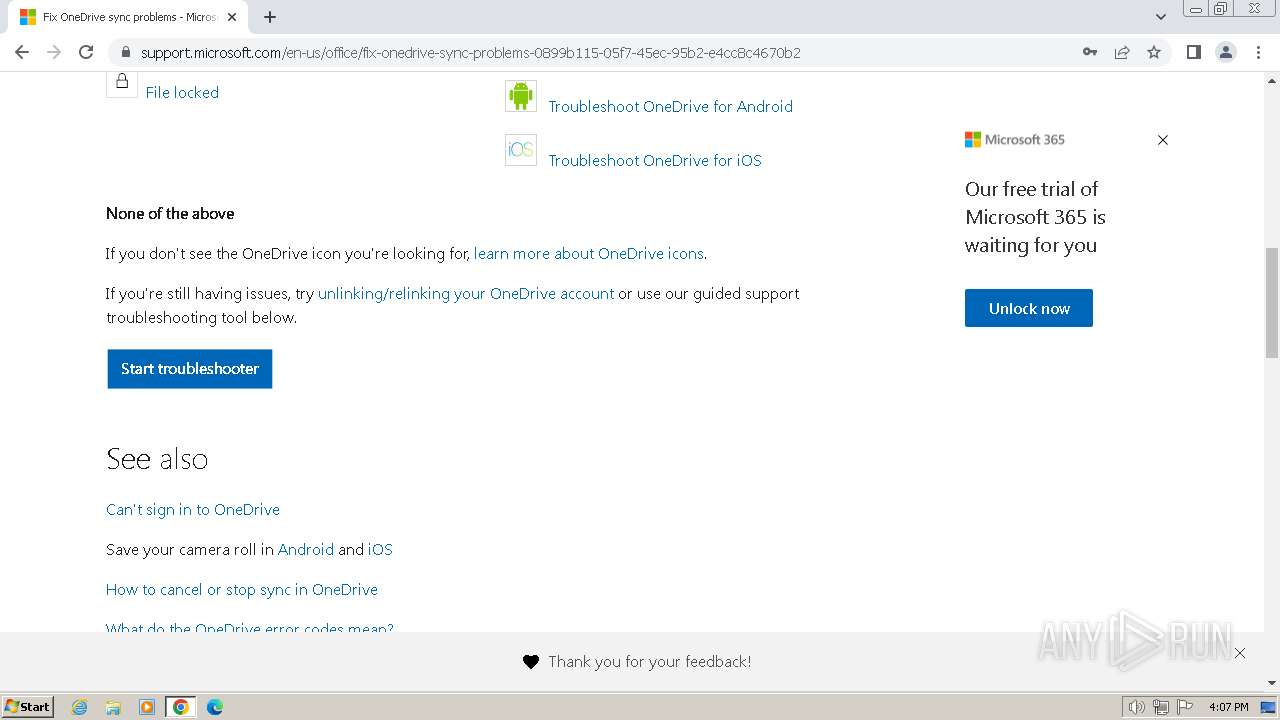Screen dimensions: 1280x720
Task: Click the iOS icon
Action: pyautogui.click(x=521, y=150)
